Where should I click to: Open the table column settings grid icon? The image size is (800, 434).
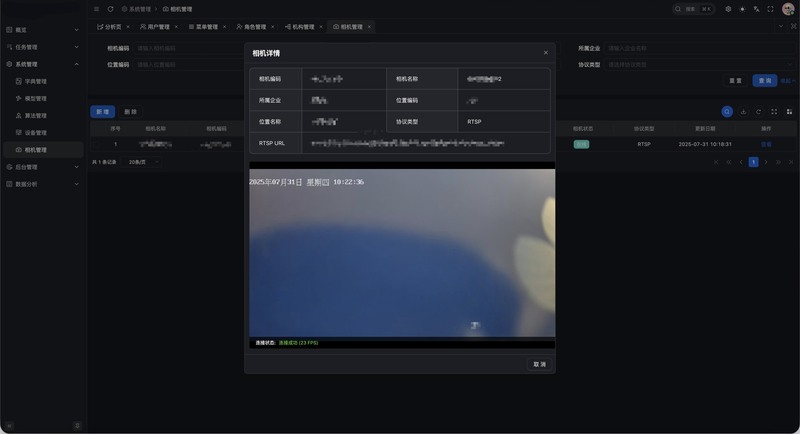(x=789, y=112)
